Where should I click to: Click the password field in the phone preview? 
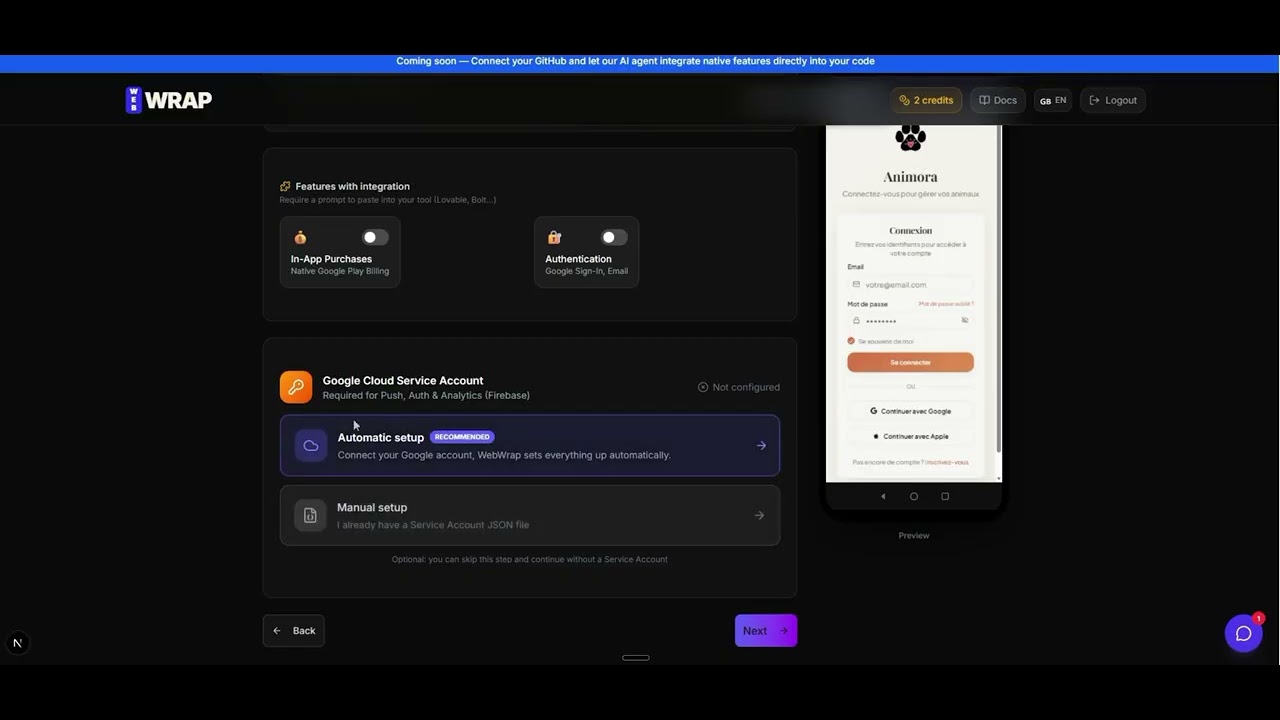tap(910, 321)
